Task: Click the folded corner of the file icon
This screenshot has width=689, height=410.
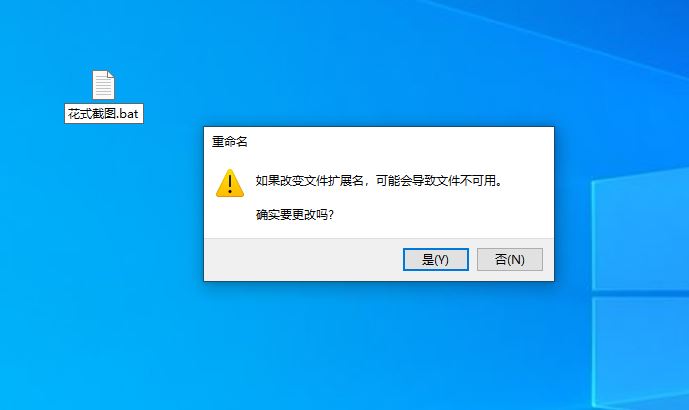Action: [111, 74]
